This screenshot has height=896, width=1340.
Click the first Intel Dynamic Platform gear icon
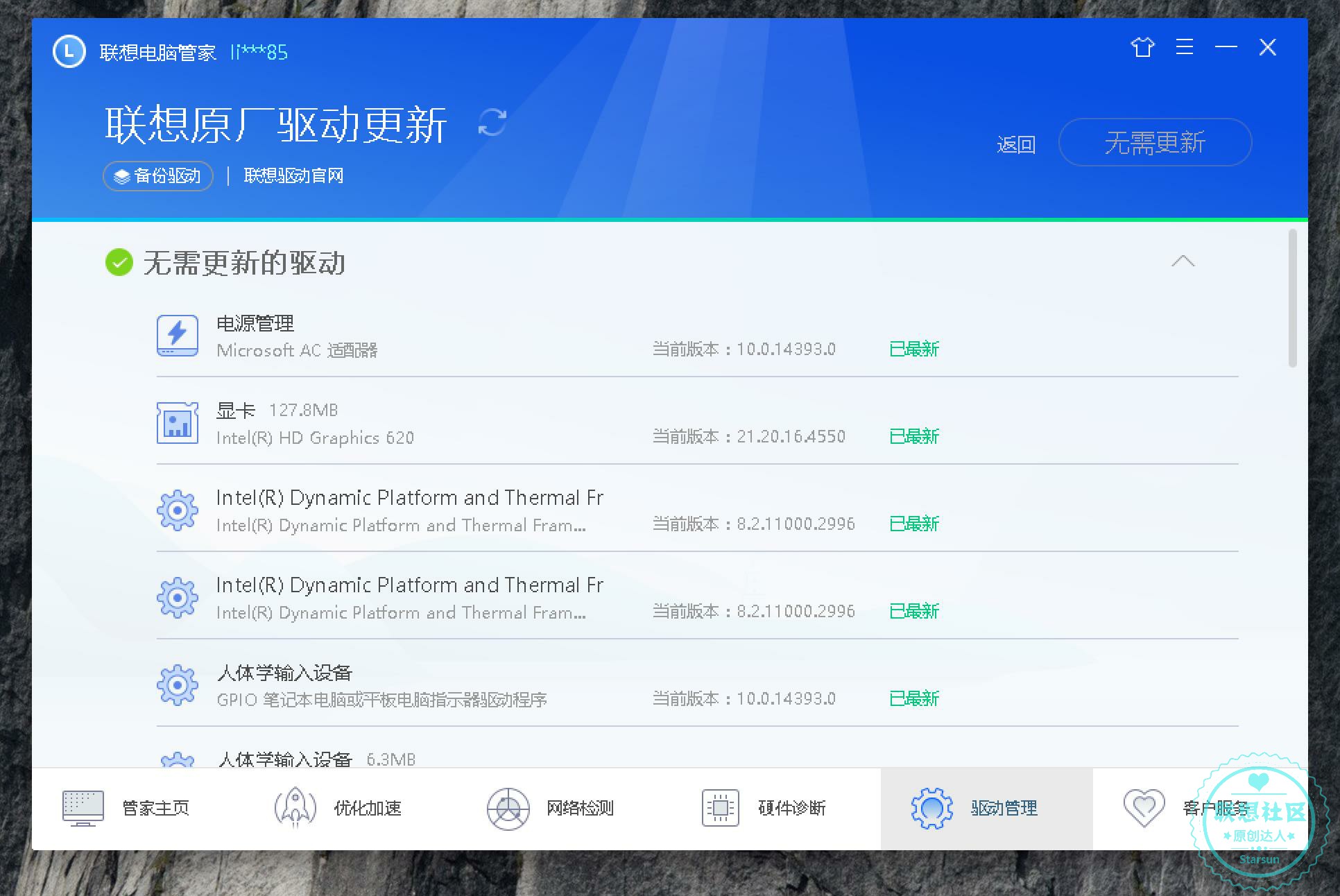(178, 510)
